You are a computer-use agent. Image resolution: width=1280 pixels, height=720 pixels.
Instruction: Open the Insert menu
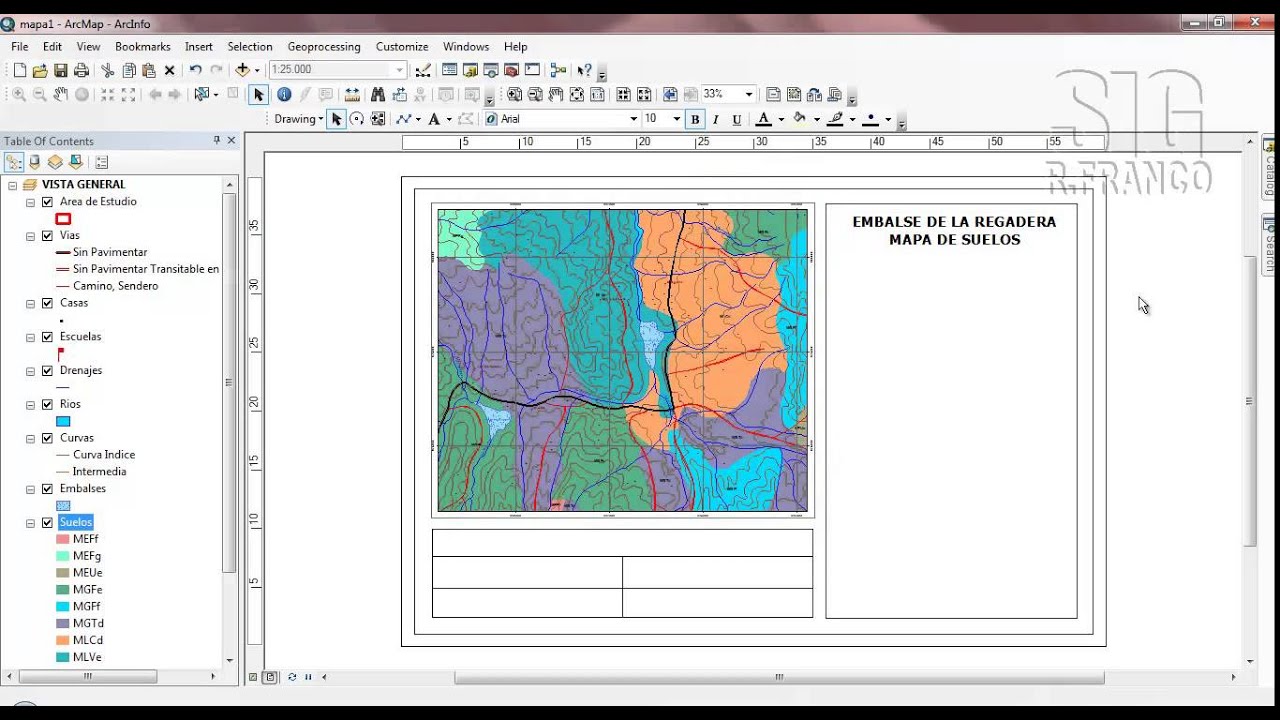pos(199,47)
